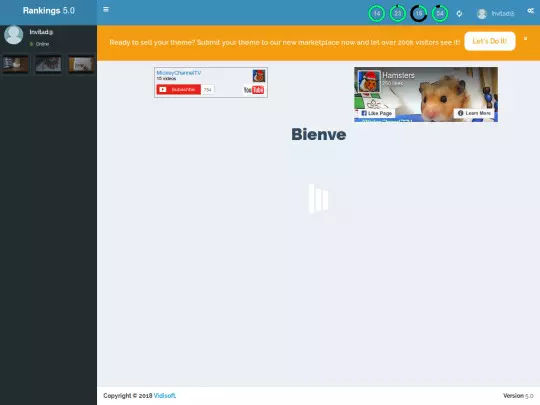The height and width of the screenshot is (405, 540).
Task: Click the Invitad@ name in the sidebar
Action: point(41,32)
